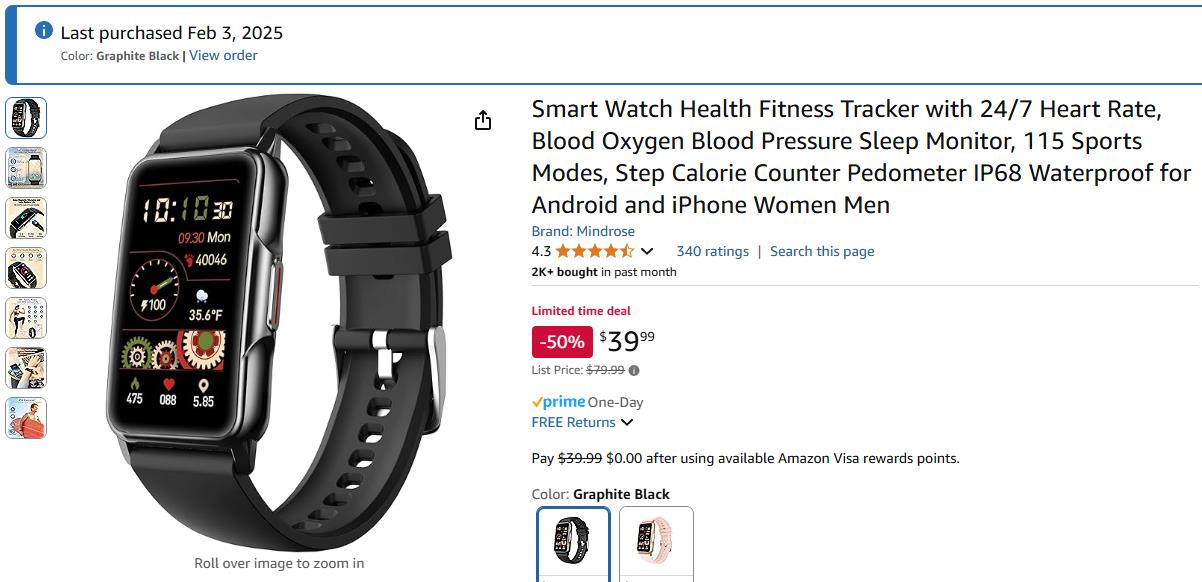The height and width of the screenshot is (582, 1202).
Task: Click the info icon next to List Price
Action: [x=634, y=370]
